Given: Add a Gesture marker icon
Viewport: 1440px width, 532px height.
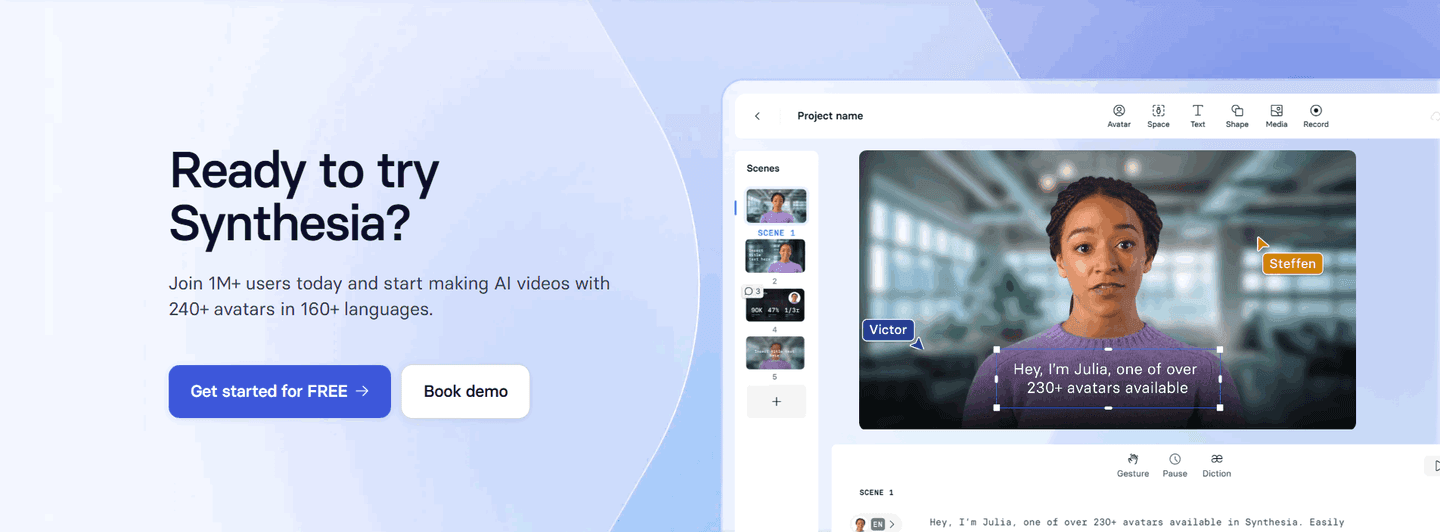Looking at the screenshot, I should click(x=1133, y=465).
